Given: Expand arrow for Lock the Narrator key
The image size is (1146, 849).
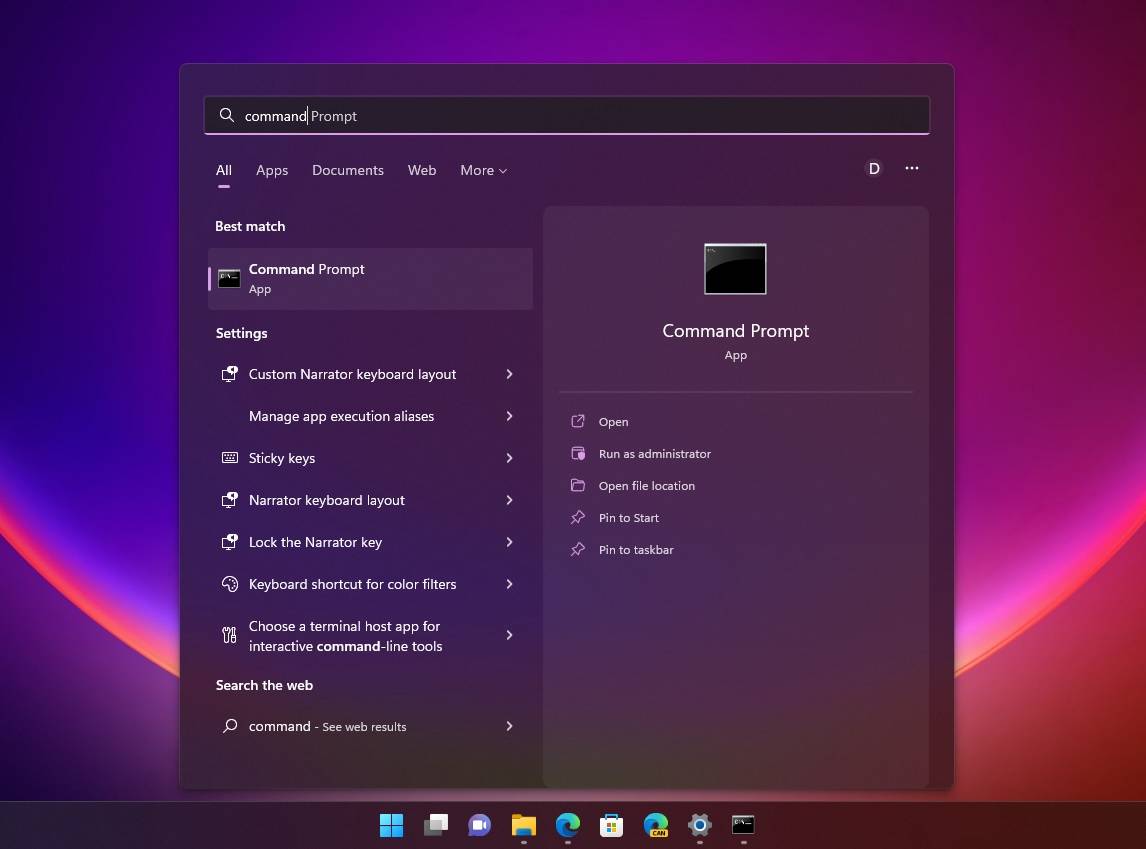Looking at the screenshot, I should point(509,542).
